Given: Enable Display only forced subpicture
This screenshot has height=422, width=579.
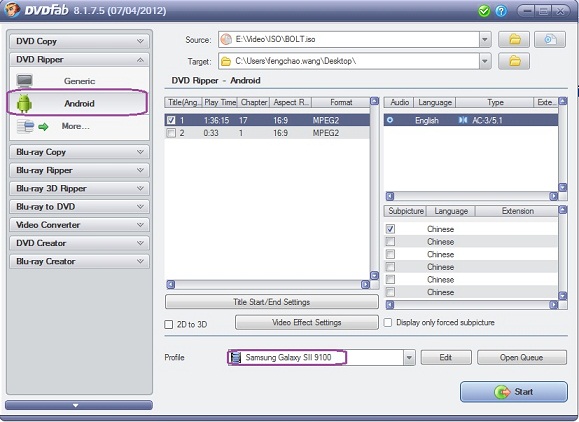Looking at the screenshot, I should pyautogui.click(x=388, y=322).
